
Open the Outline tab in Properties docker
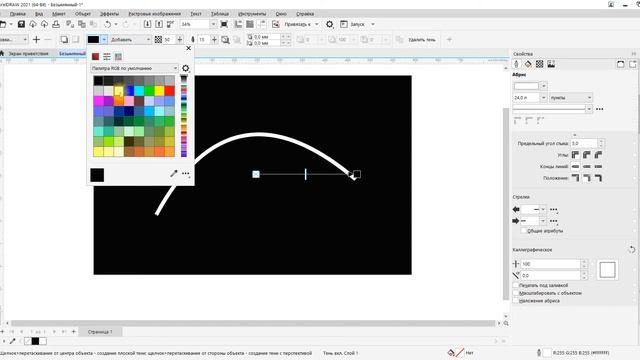coord(516,64)
